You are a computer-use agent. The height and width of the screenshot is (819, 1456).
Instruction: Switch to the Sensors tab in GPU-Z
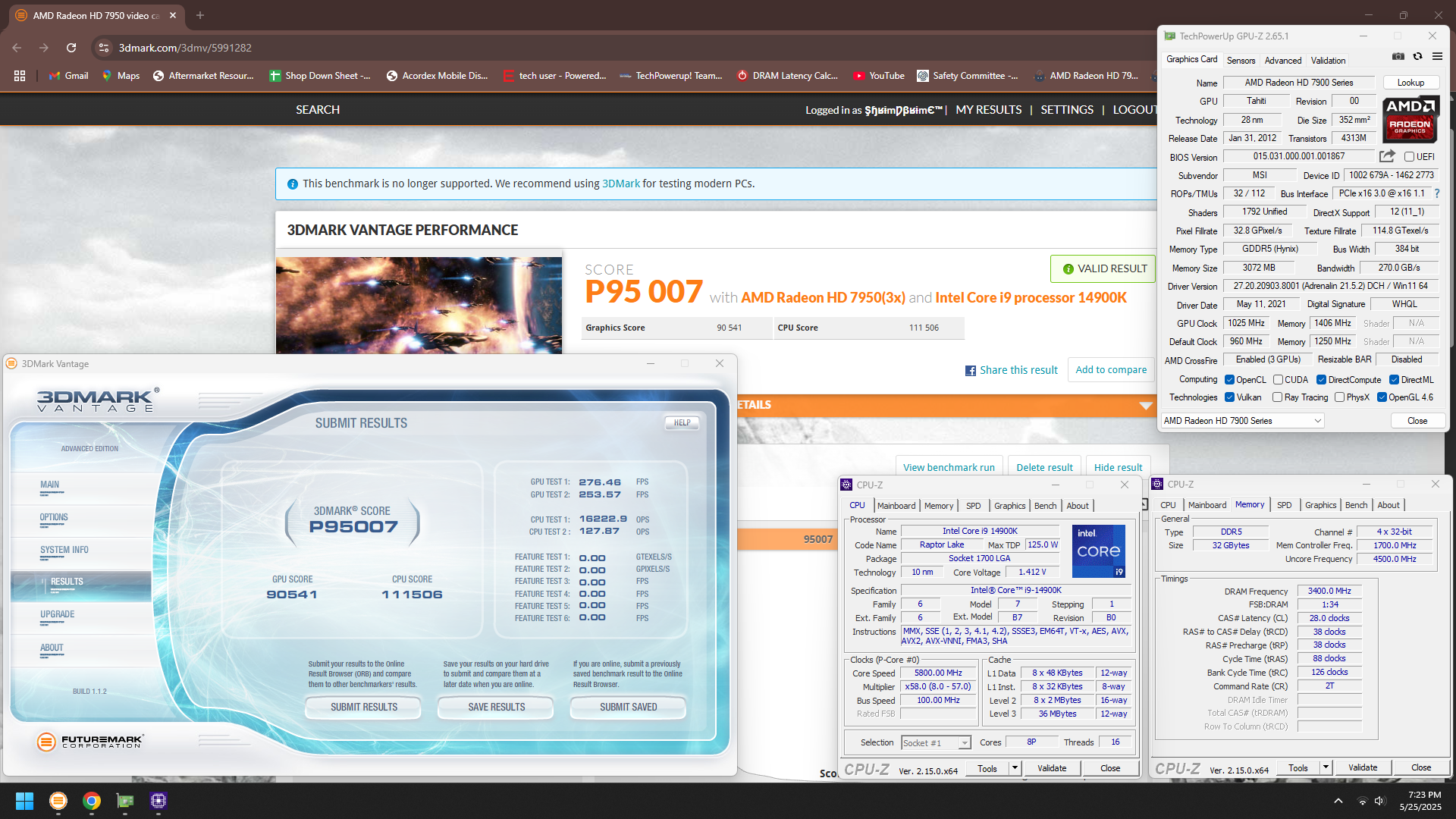[1241, 61]
